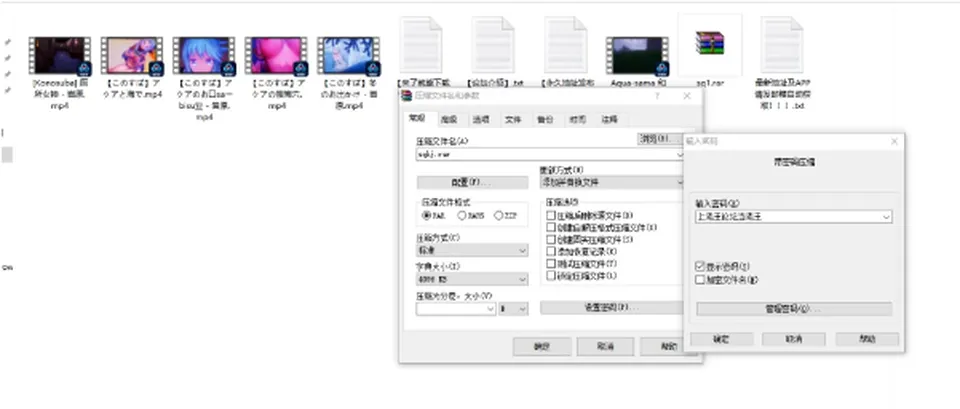Open the 字典大小 dictionary size dropdown
This screenshot has width=960, height=409.
472,279
